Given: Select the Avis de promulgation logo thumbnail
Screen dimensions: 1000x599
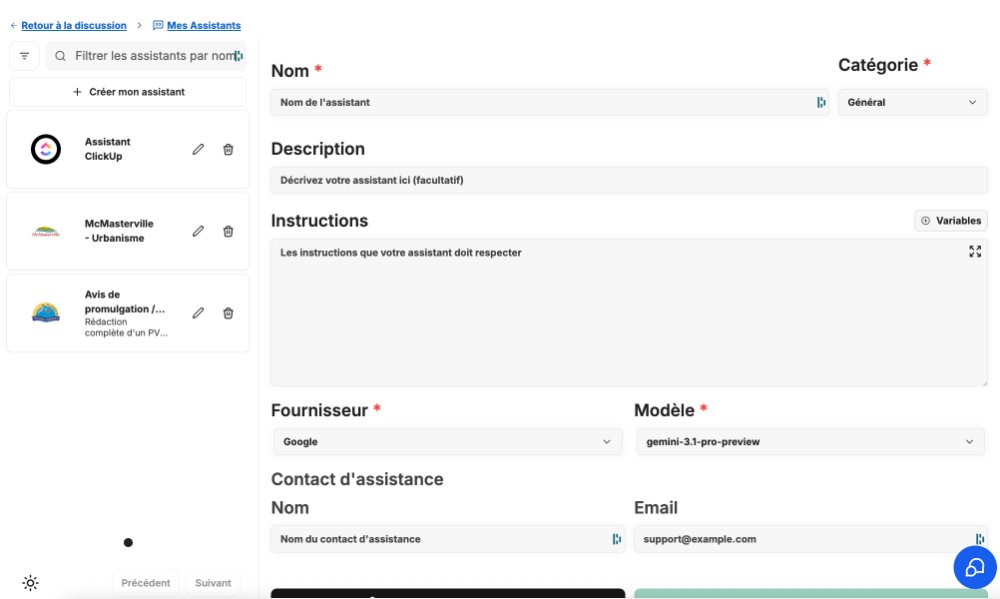Looking at the screenshot, I should pos(46,313).
